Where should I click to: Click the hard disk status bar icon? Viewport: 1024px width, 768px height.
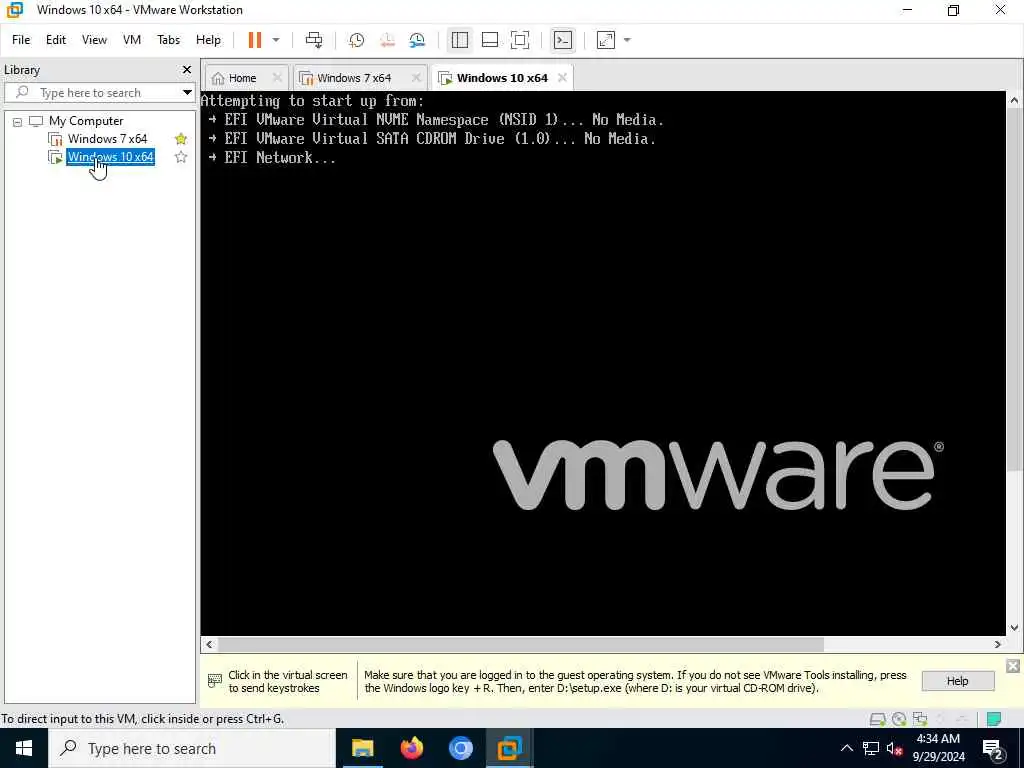click(x=877, y=720)
